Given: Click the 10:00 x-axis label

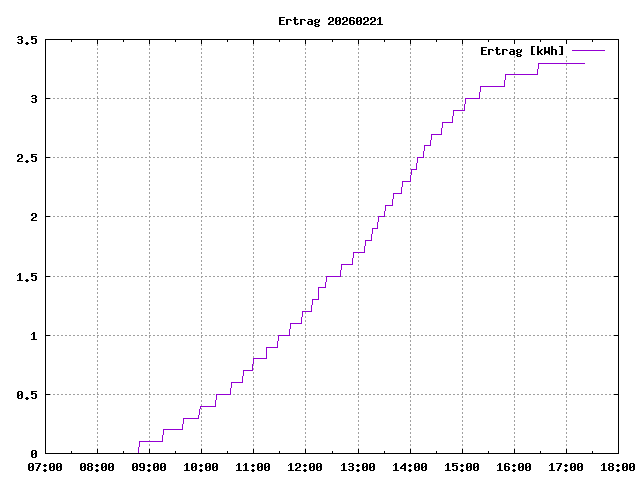Looking at the screenshot, I should (201, 467).
